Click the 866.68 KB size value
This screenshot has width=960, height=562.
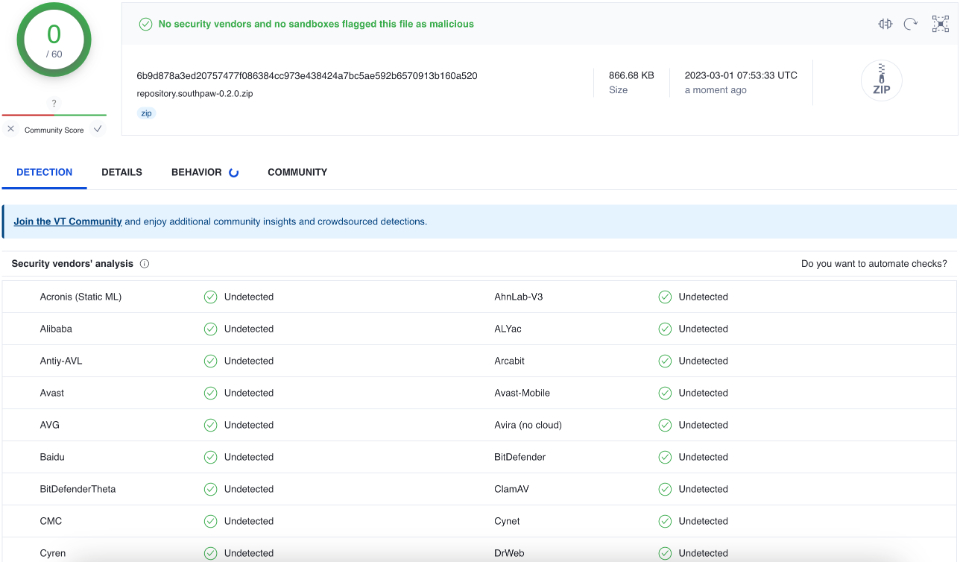tap(631, 75)
